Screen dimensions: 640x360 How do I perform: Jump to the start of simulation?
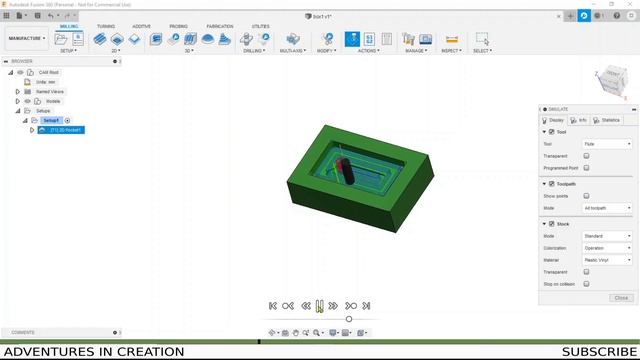273,306
